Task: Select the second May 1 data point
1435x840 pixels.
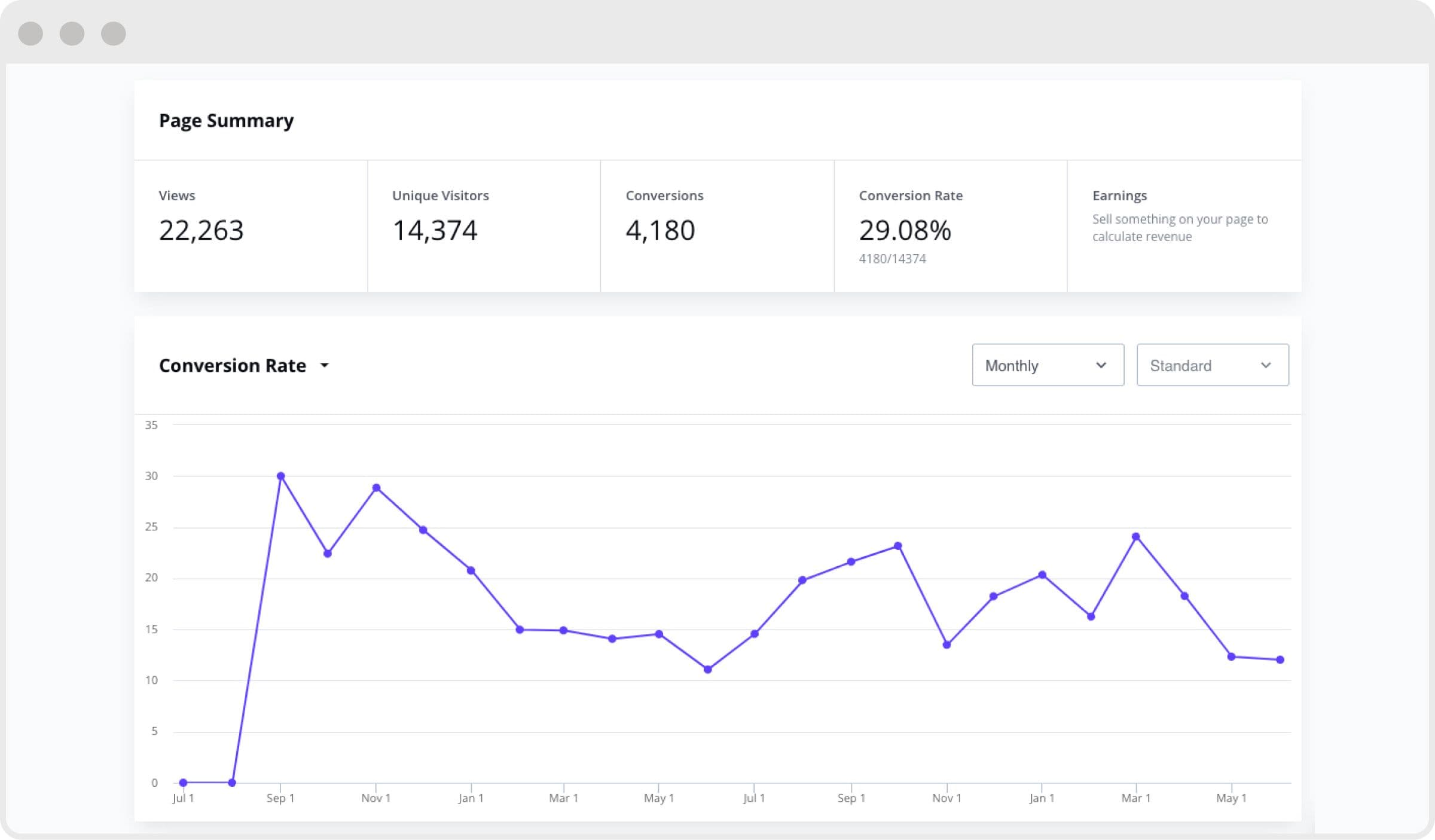Action: click(x=1231, y=656)
